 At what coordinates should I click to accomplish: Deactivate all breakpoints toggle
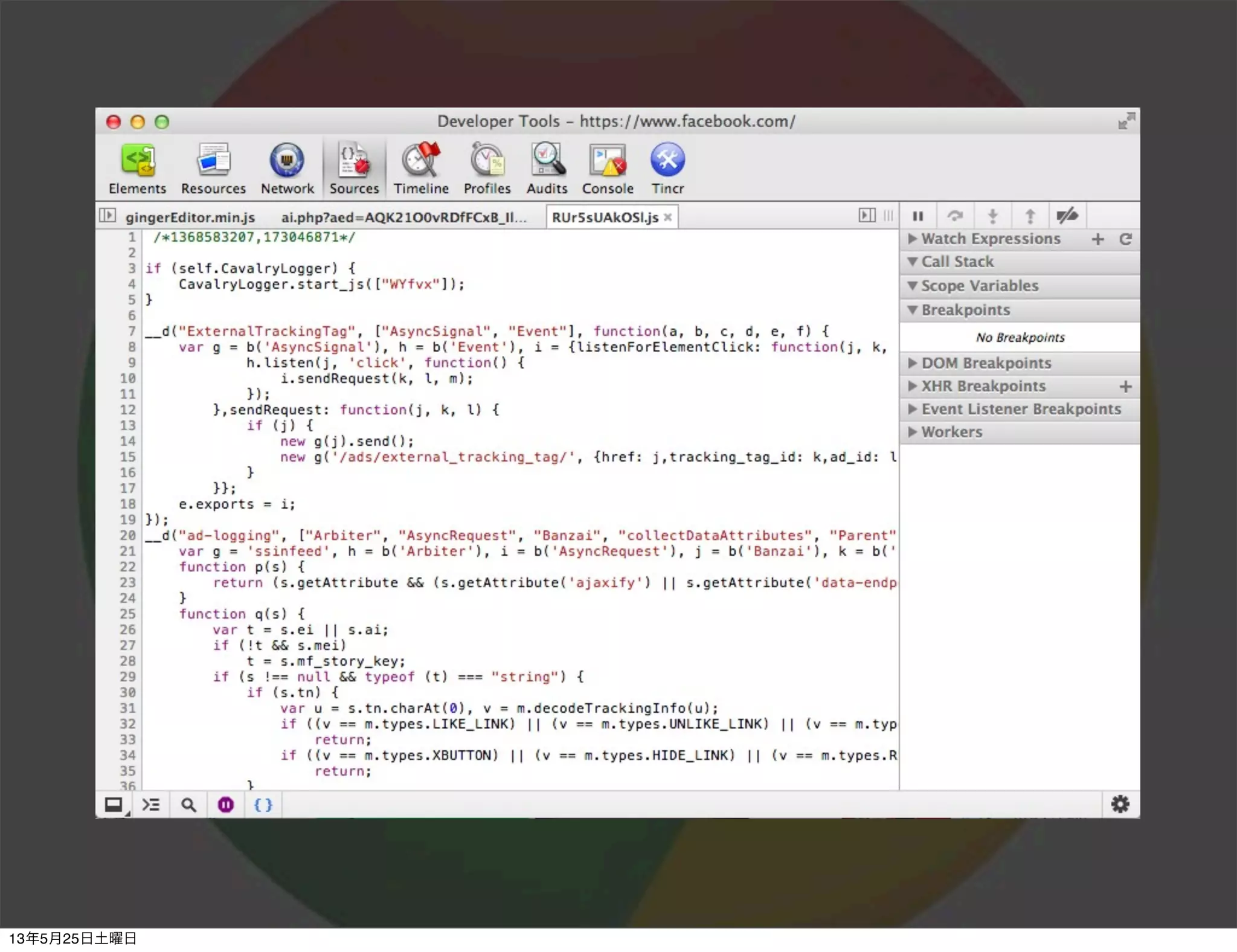1067,216
